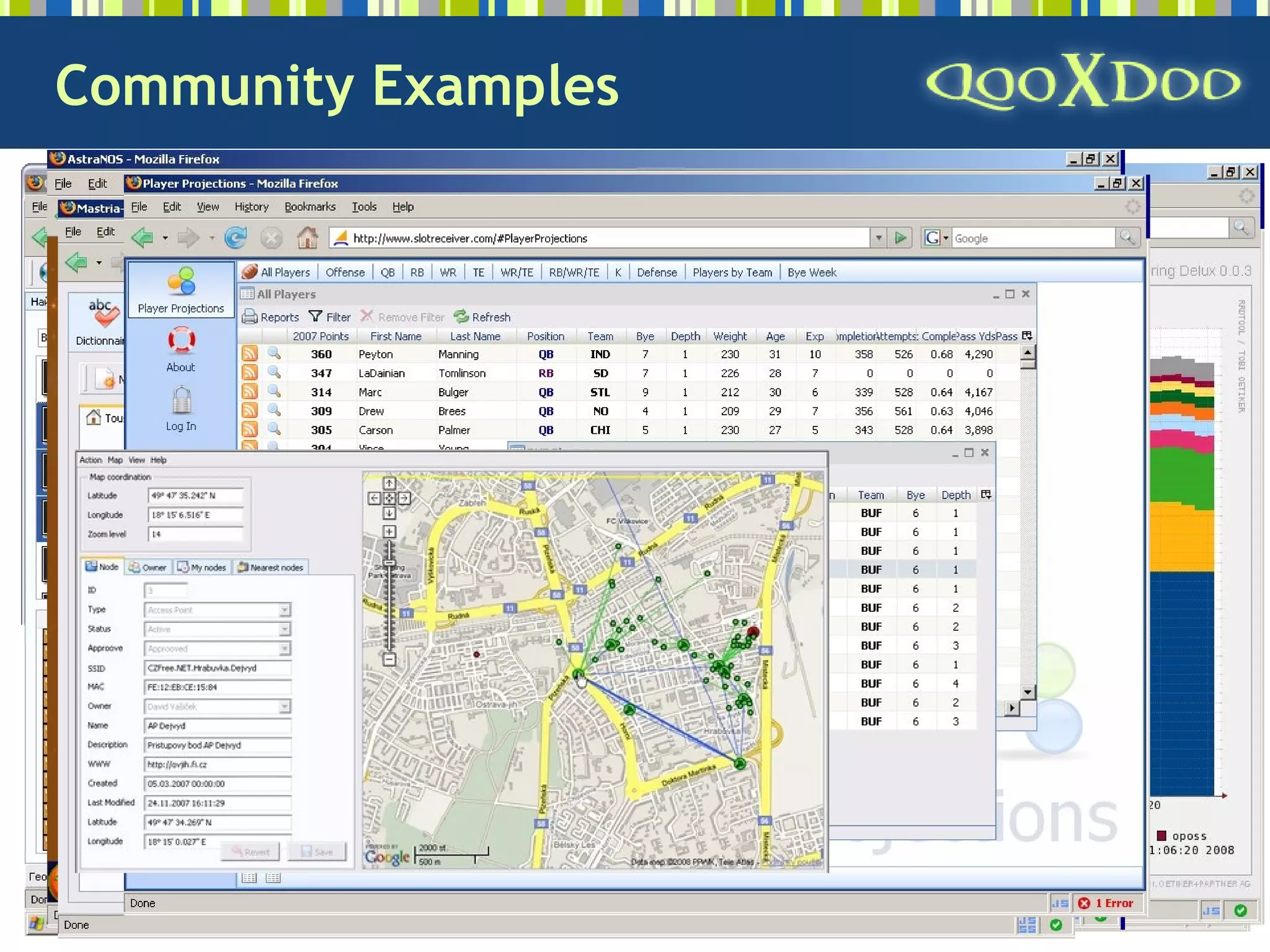Open the Bookmarks menu
Viewport: 1270px width, 952px height.
pyautogui.click(x=309, y=207)
